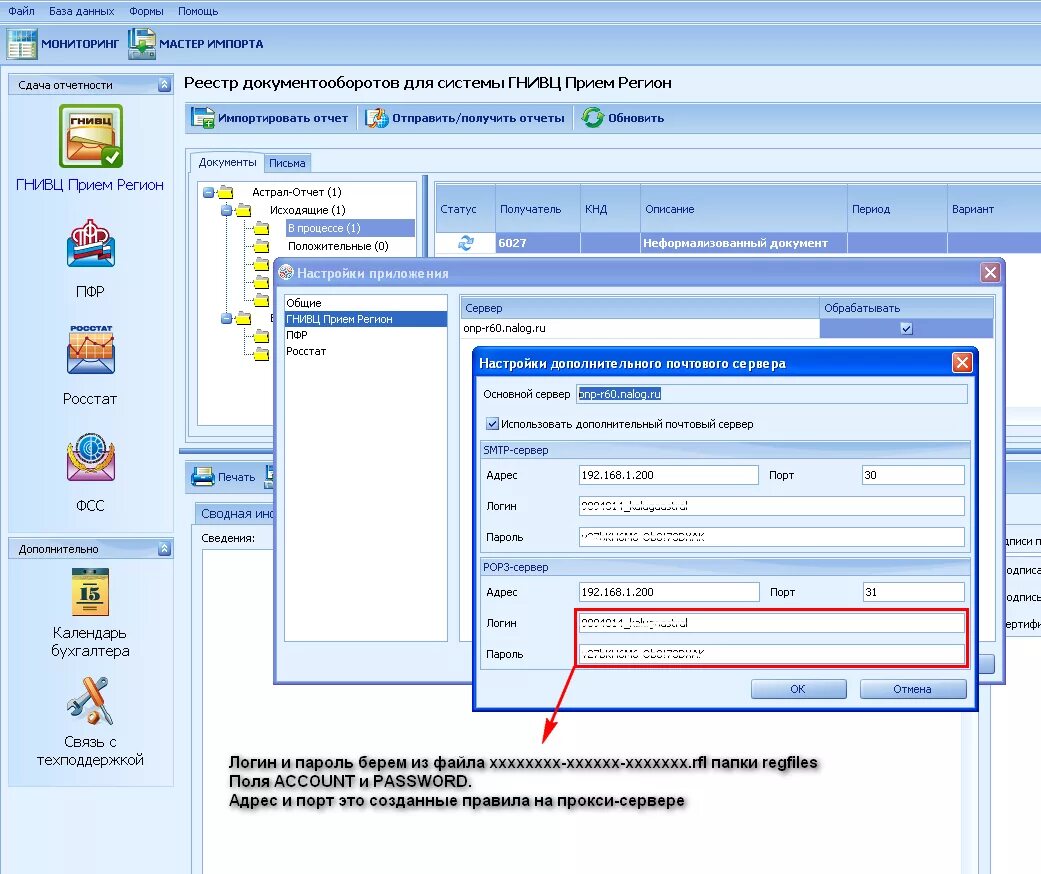Click the sync status icon in document row

click(466, 243)
